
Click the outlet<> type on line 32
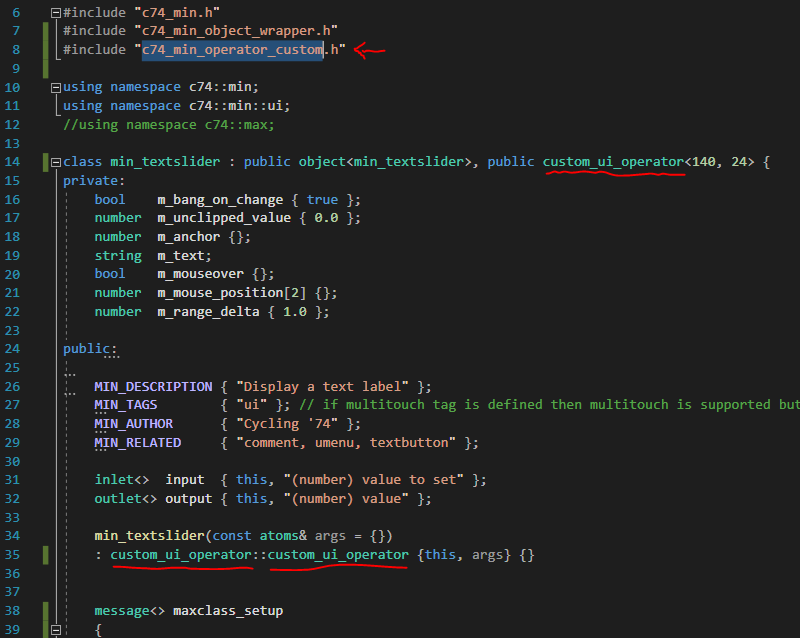point(126,499)
